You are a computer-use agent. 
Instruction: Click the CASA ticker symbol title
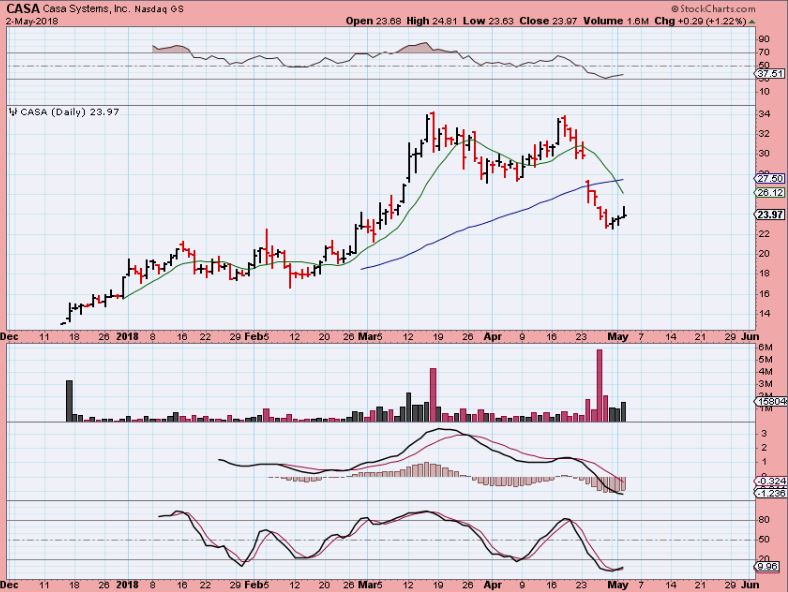pos(22,9)
